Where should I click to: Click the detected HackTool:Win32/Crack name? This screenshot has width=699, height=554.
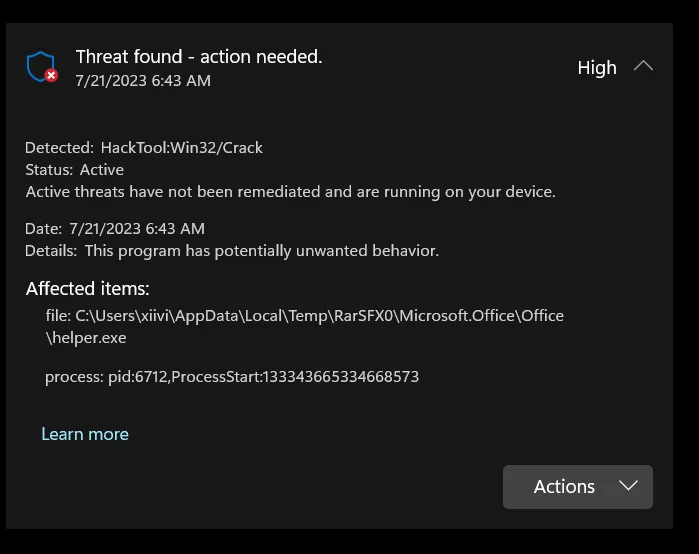coord(181,148)
